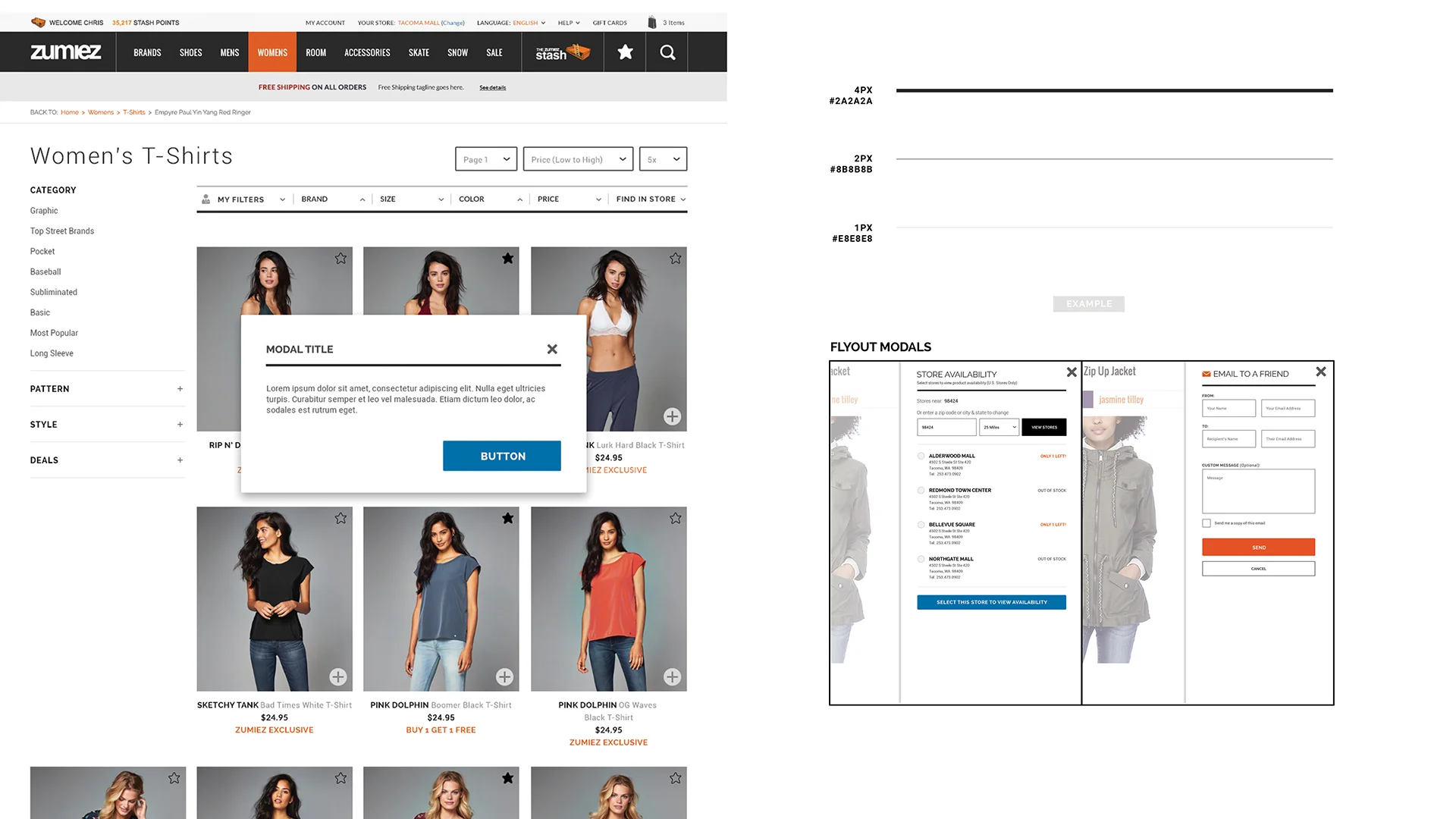Click the favorites star icon in navbar
The width and height of the screenshot is (1456, 819).
625,52
